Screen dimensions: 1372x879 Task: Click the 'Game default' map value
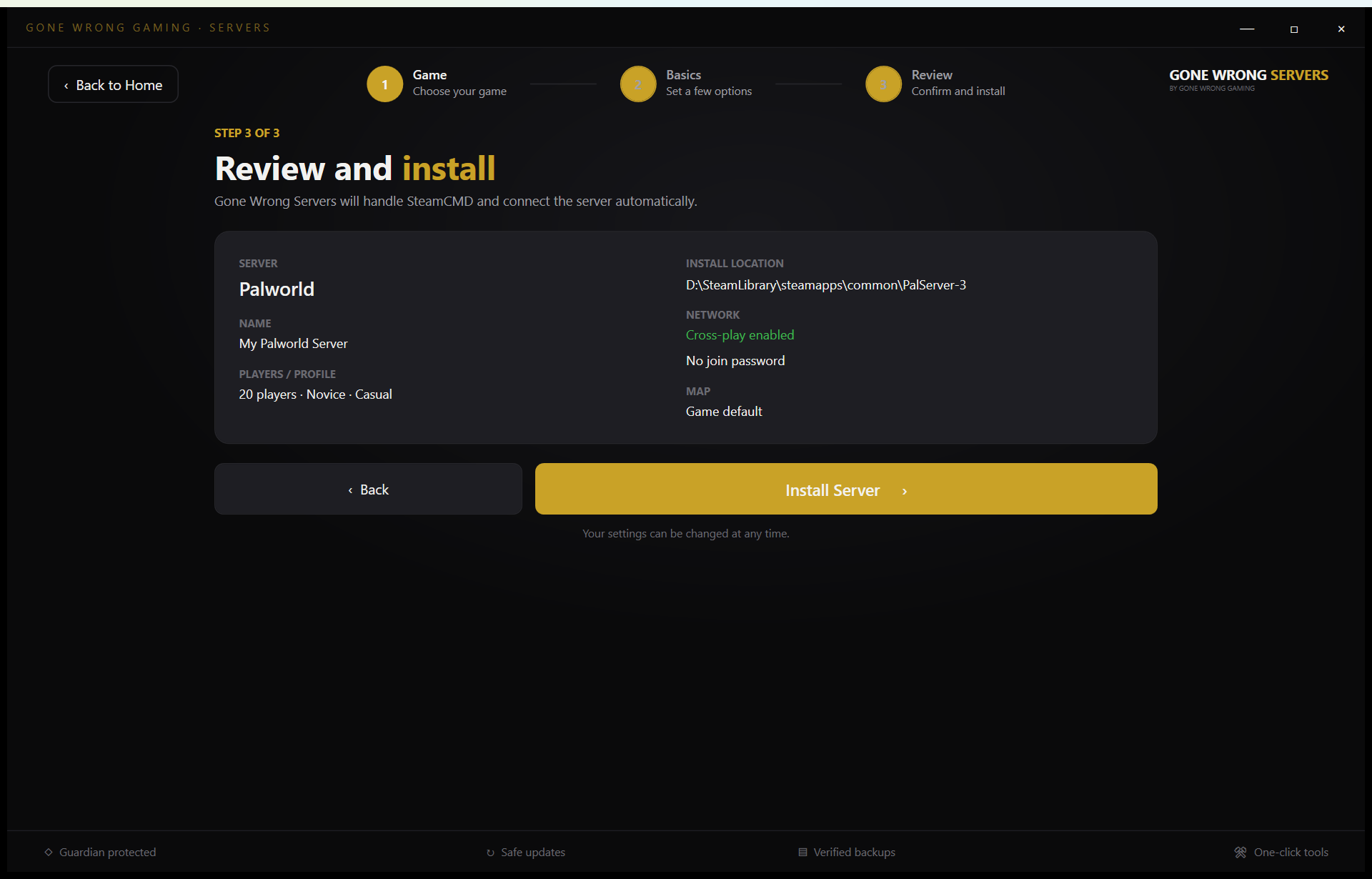[x=724, y=411]
